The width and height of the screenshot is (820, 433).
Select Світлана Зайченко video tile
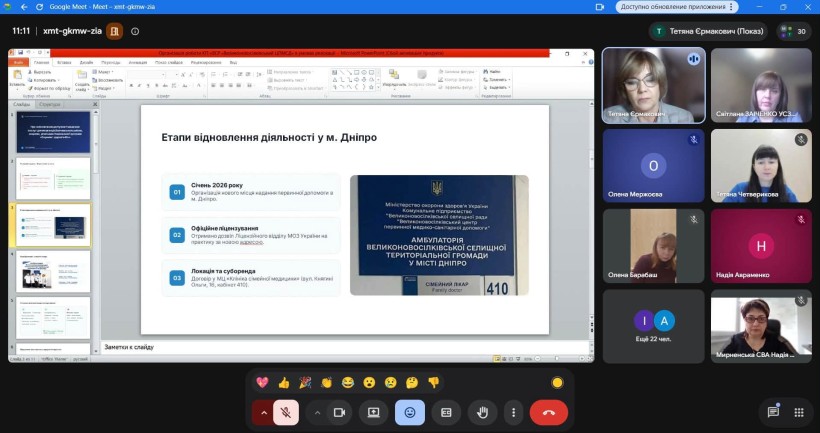(761, 85)
